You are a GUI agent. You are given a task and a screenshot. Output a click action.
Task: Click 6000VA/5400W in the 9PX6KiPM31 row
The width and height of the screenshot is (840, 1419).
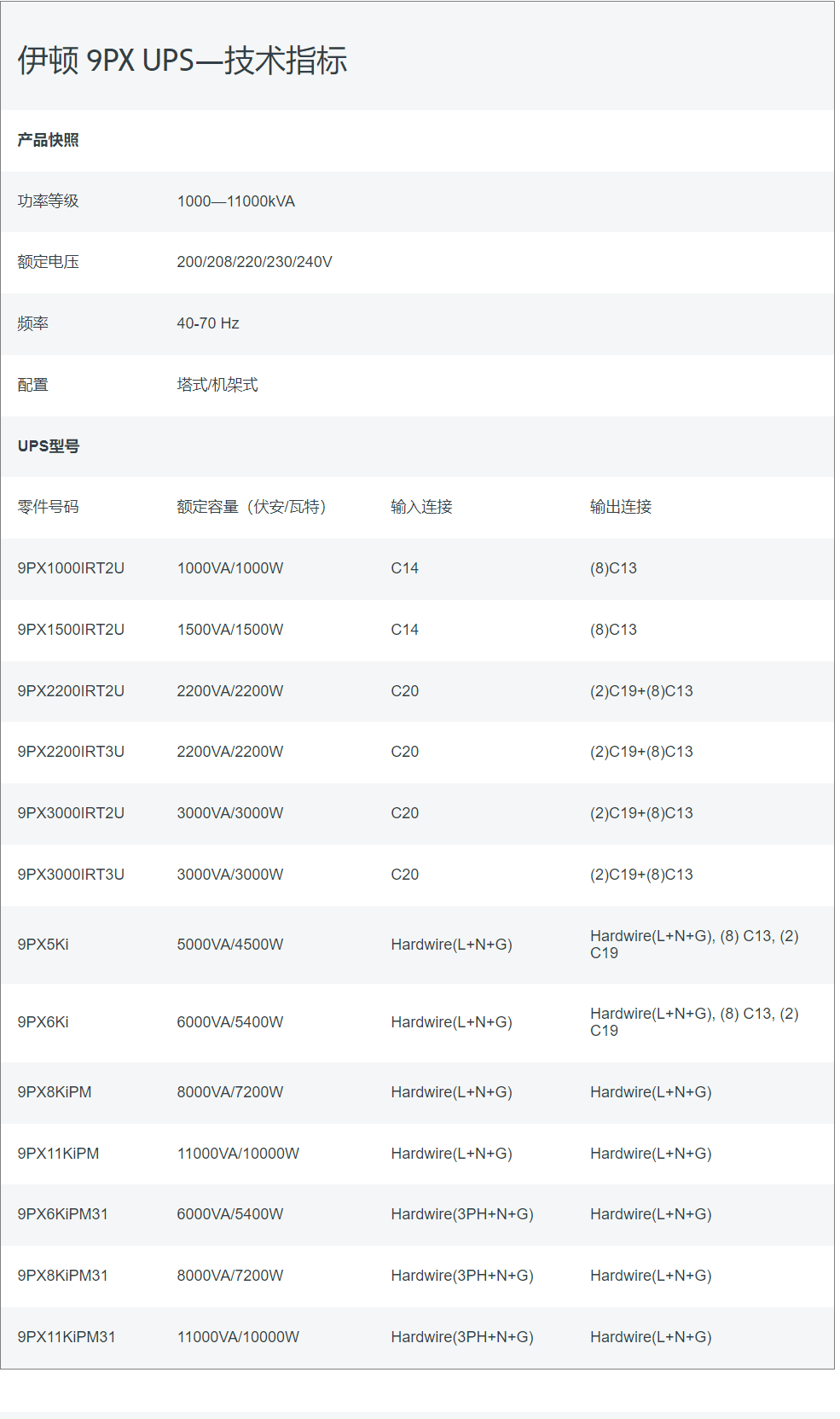coord(230,1214)
